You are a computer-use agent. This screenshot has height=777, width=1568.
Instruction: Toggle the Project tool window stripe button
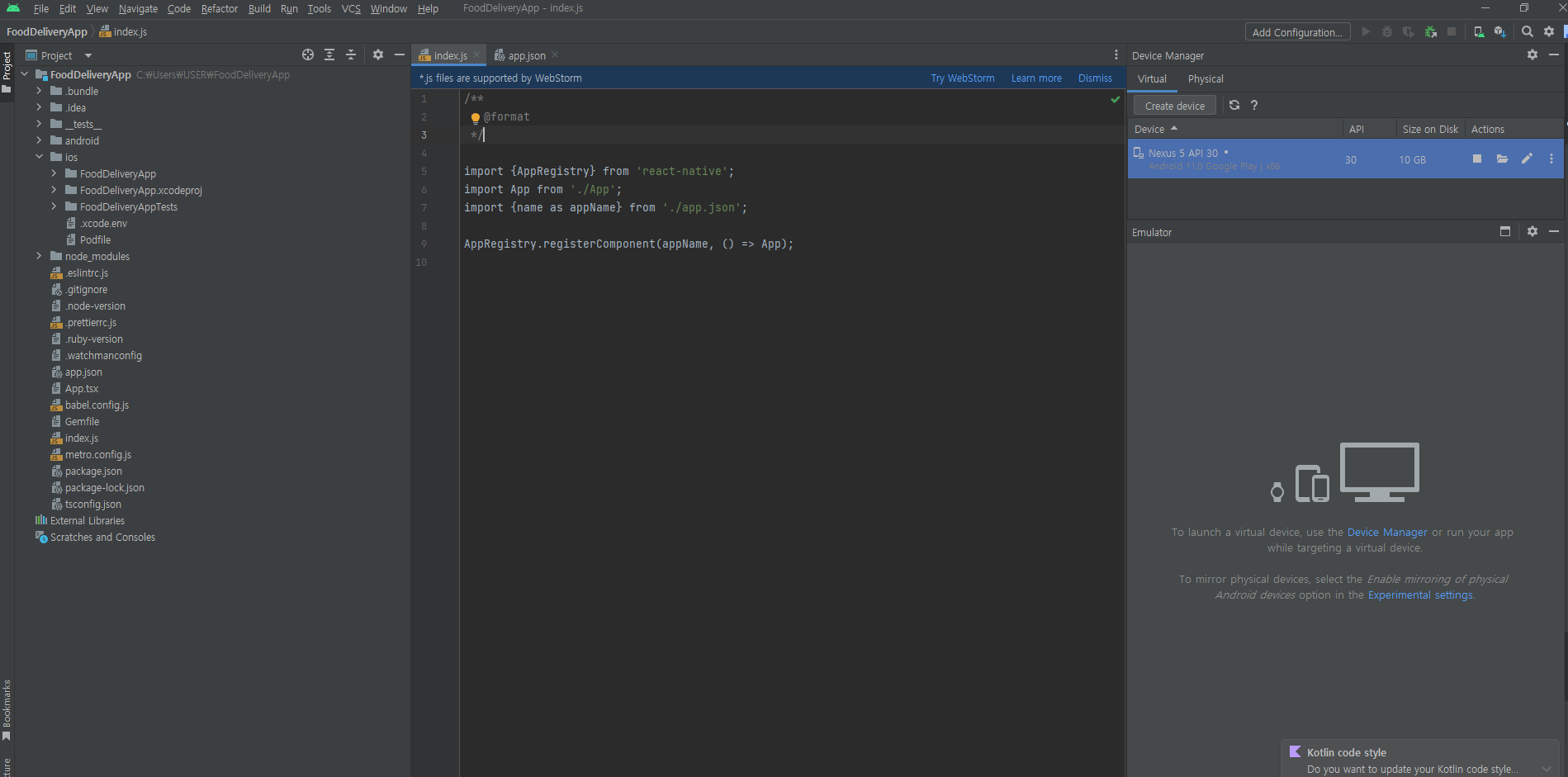tap(7, 73)
